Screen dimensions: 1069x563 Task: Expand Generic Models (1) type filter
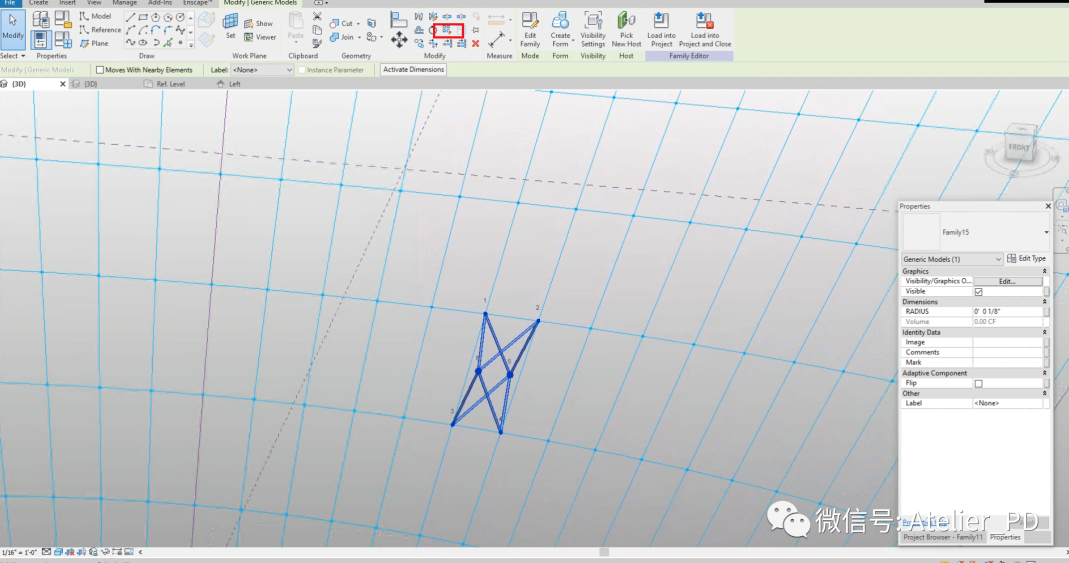(952, 259)
